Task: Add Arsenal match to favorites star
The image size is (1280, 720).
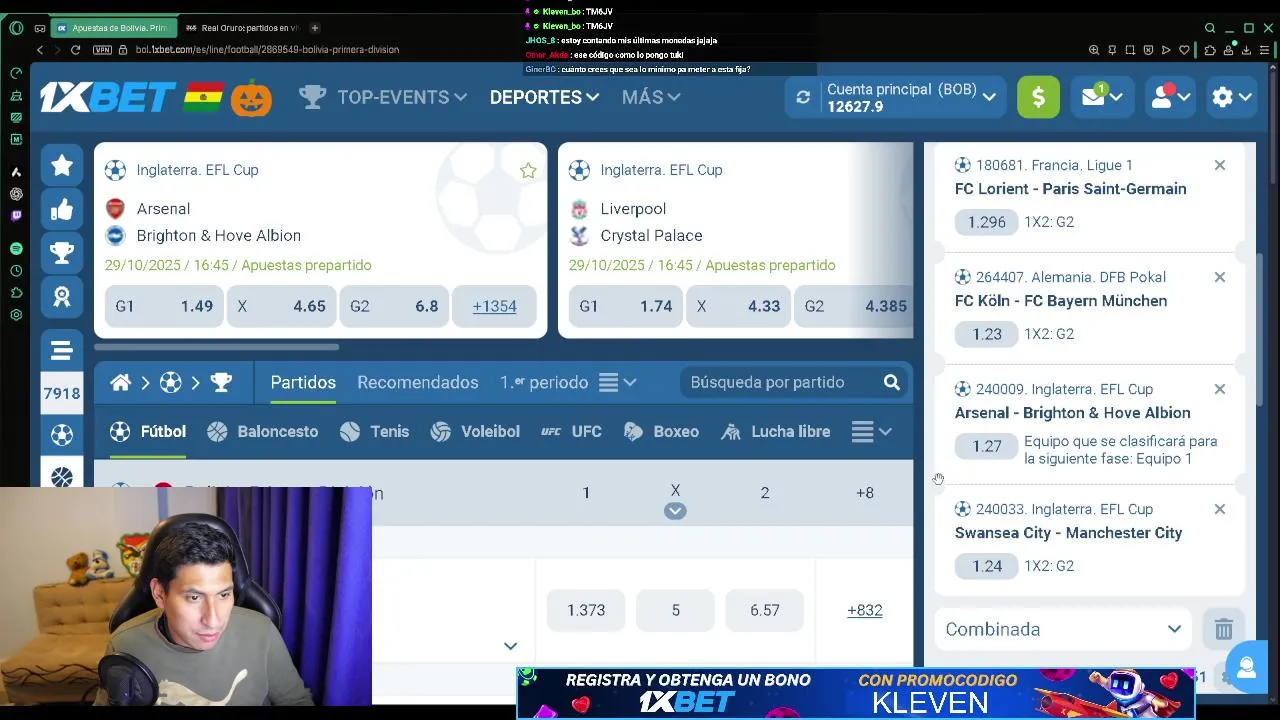Action: pos(528,171)
